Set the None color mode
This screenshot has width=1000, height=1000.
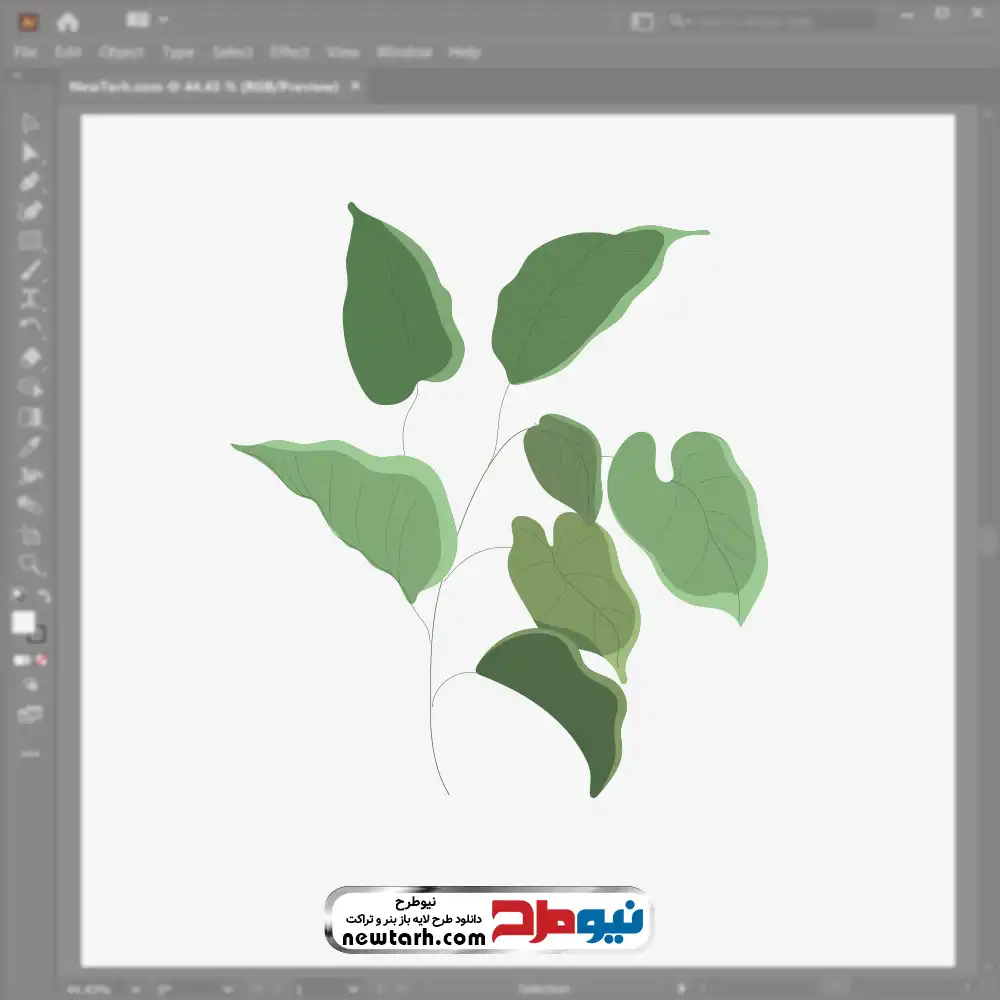[41, 660]
